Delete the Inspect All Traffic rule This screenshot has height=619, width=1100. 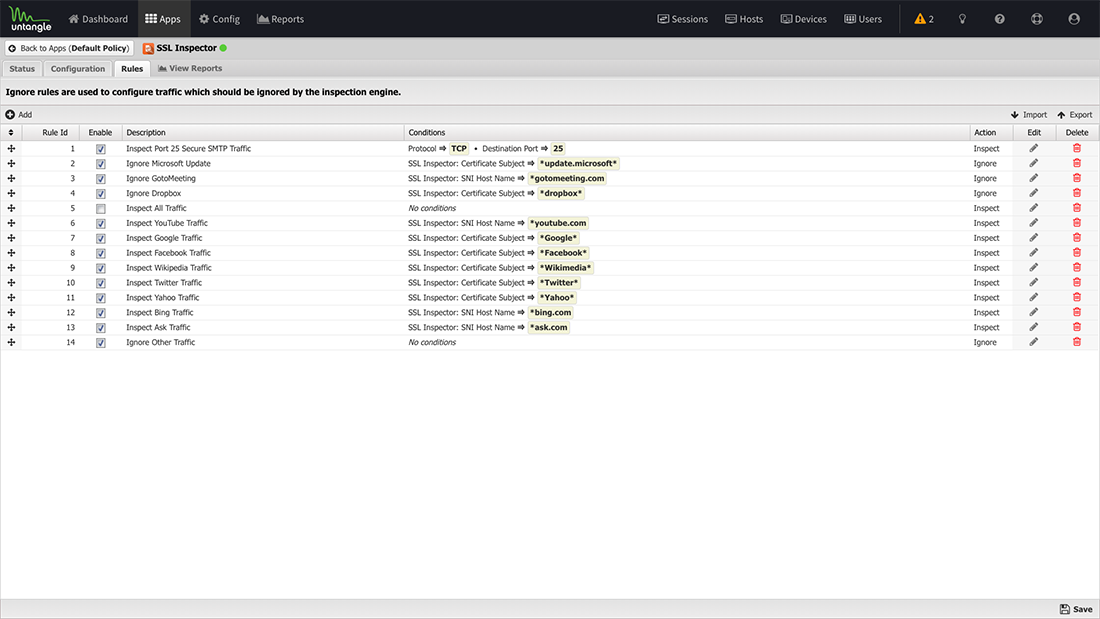tap(1077, 208)
